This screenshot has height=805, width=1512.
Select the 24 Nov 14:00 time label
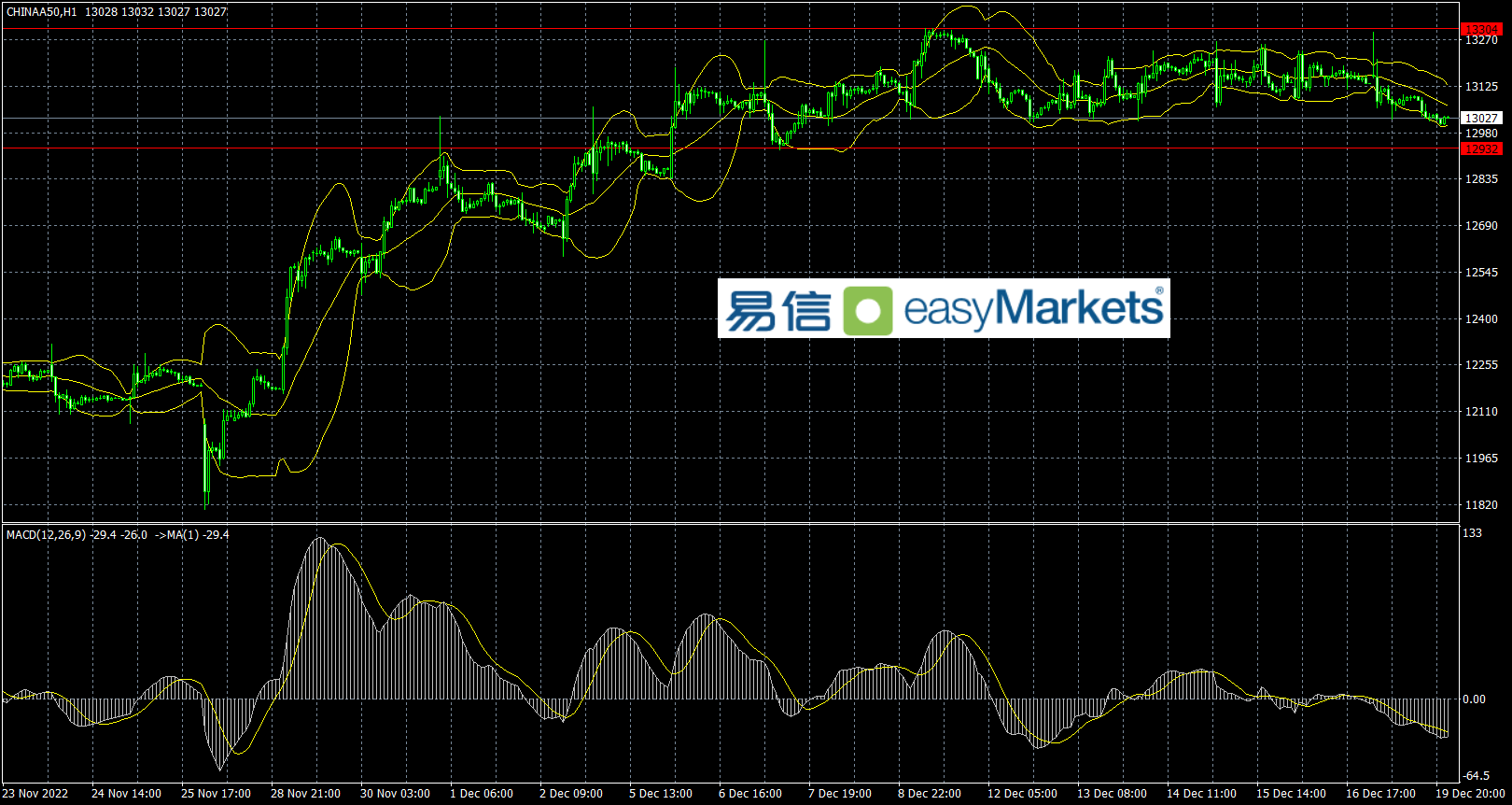click(x=126, y=794)
